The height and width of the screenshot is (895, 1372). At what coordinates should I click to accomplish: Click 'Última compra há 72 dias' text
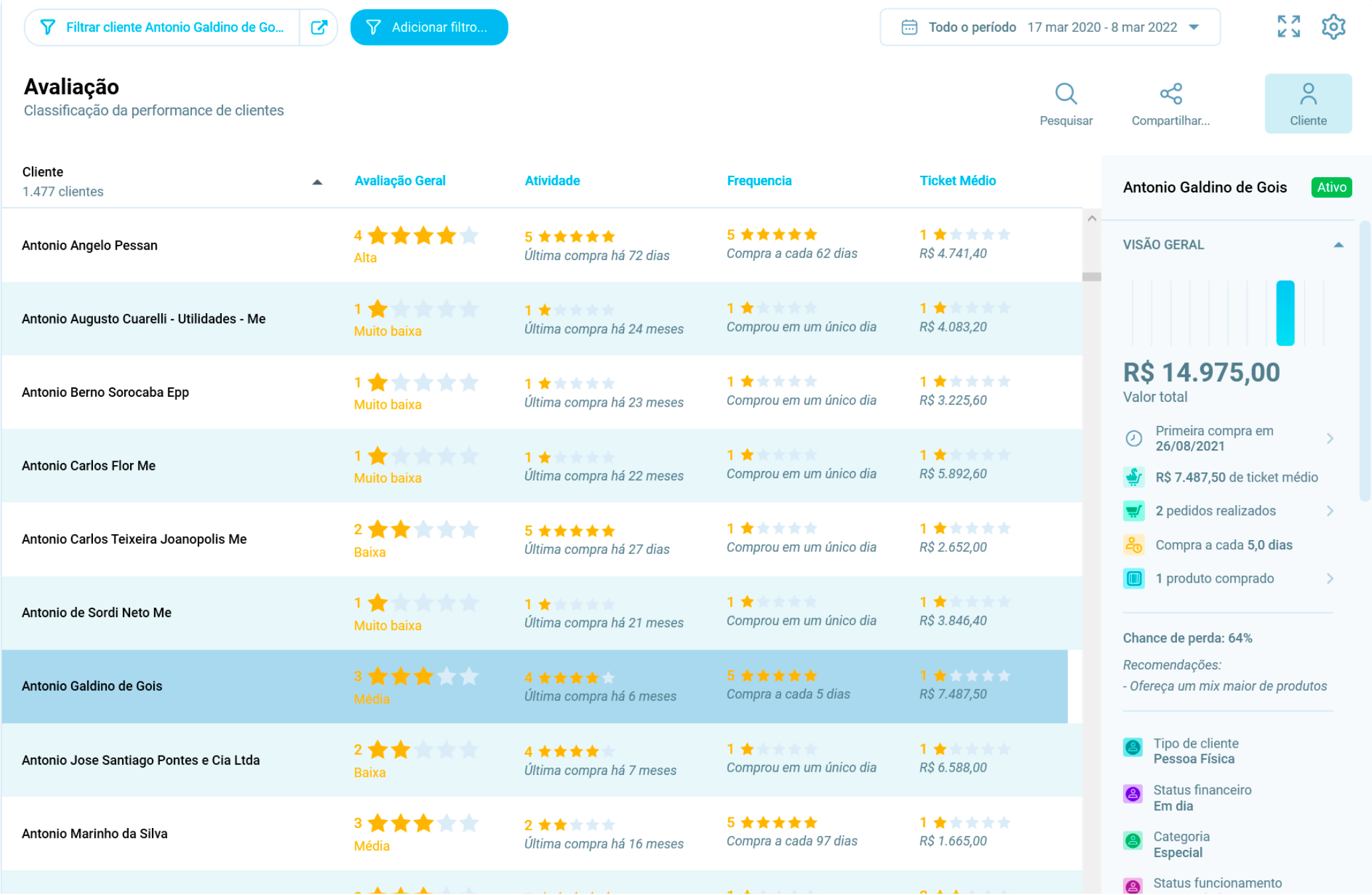point(596,255)
